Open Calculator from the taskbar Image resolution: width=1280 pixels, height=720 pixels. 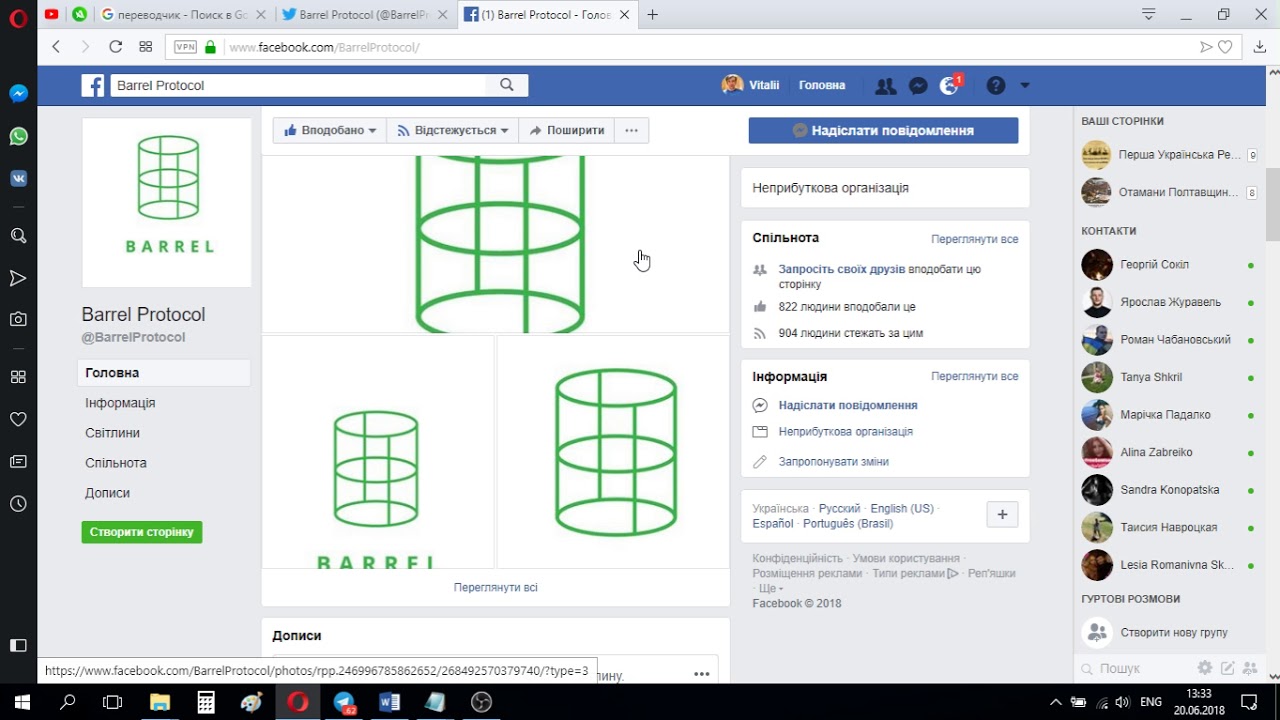(x=206, y=702)
